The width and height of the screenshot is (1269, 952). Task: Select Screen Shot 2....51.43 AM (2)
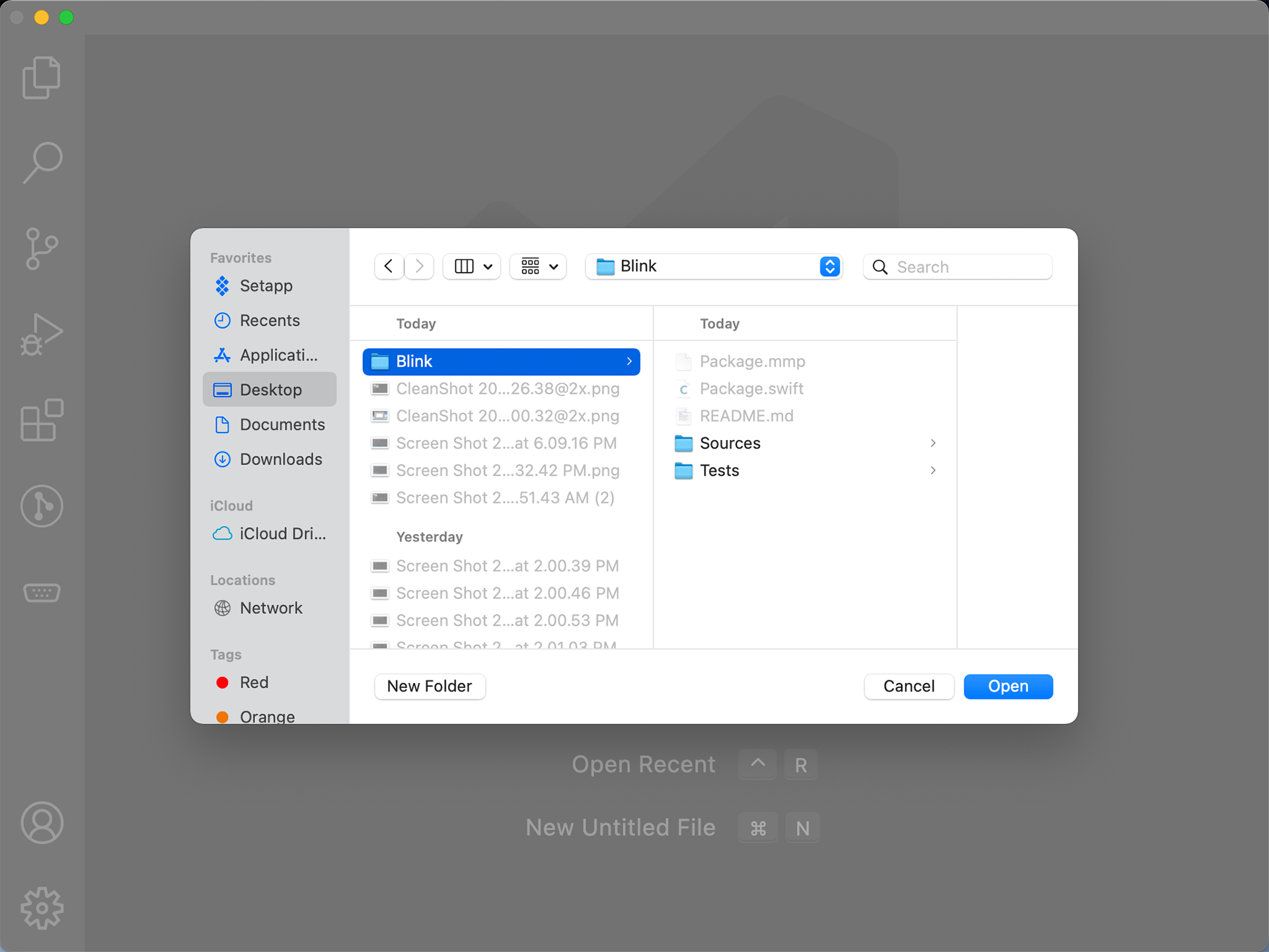click(501, 498)
